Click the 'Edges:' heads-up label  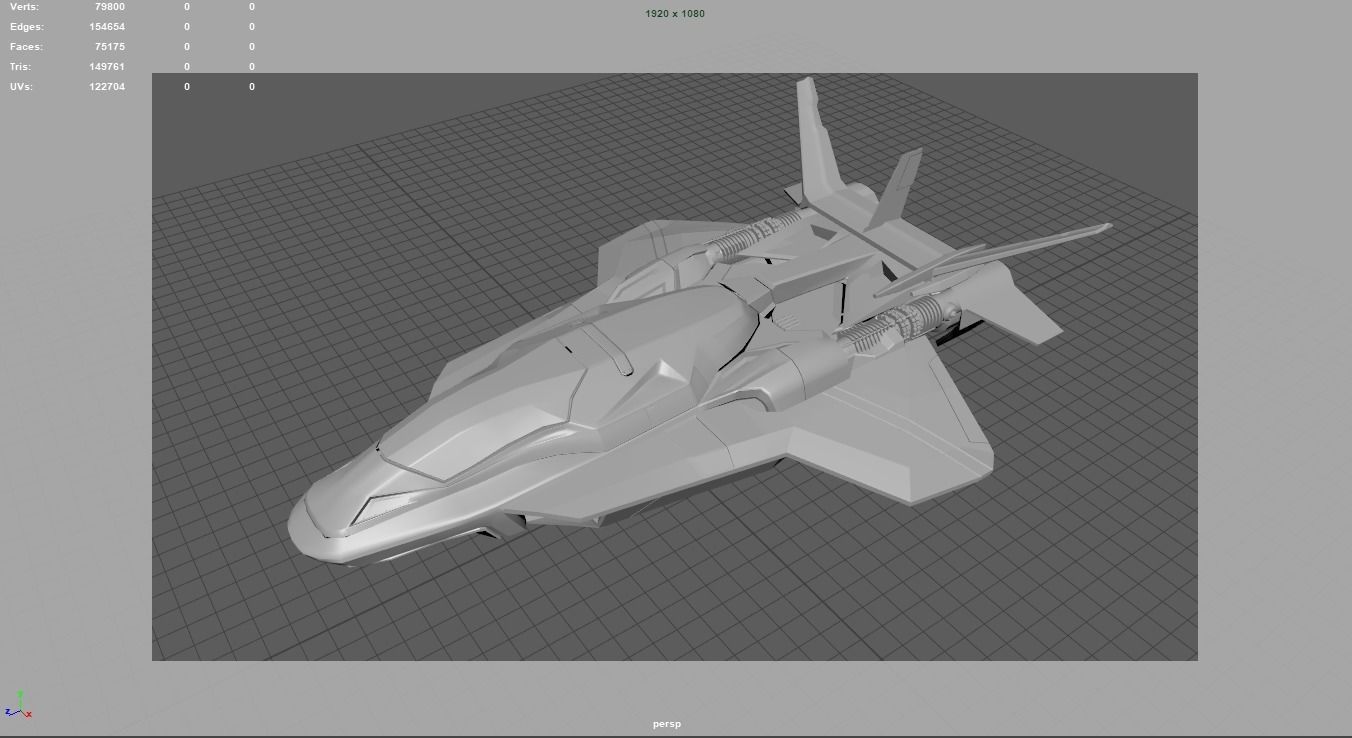(x=27, y=27)
